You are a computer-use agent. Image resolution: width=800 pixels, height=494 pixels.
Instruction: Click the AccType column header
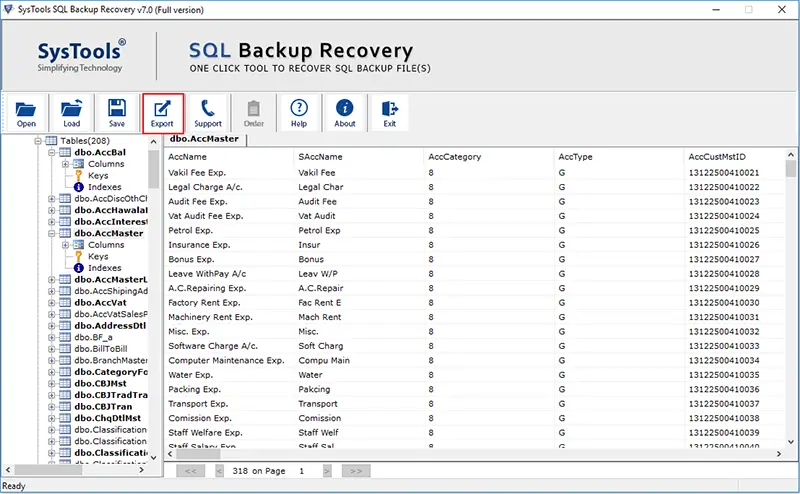(x=618, y=157)
